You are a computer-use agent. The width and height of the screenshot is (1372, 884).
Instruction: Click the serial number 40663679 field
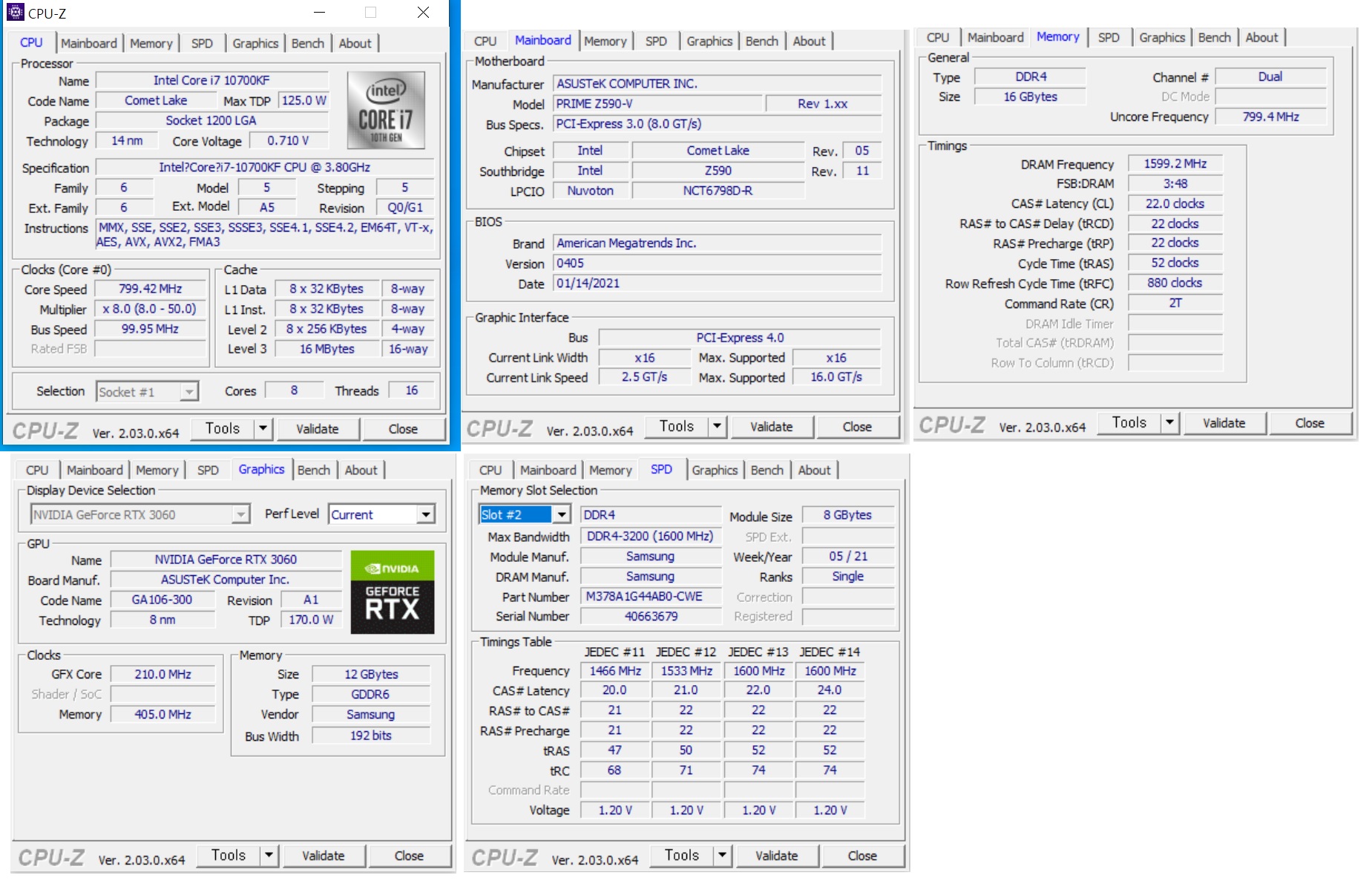tap(651, 616)
